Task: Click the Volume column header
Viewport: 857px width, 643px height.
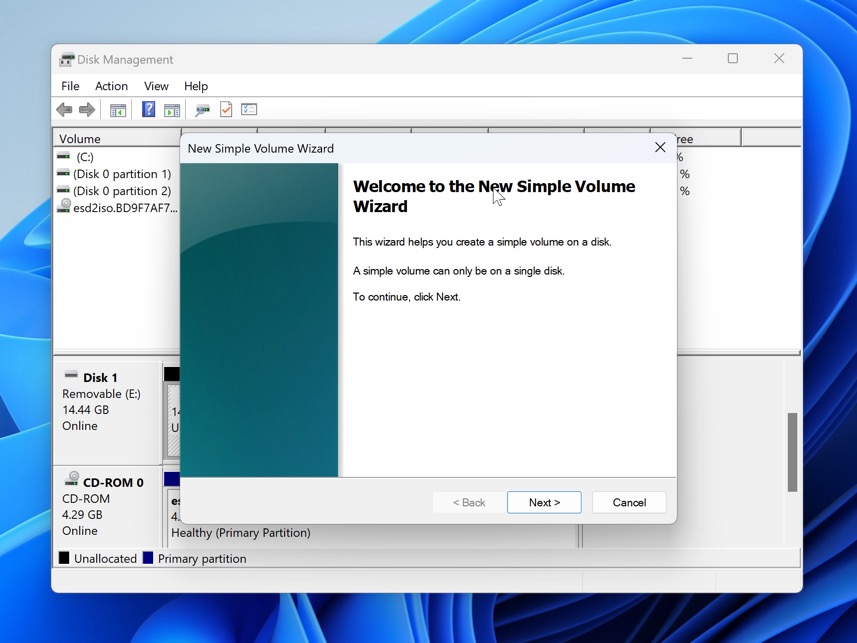Action: [117, 139]
